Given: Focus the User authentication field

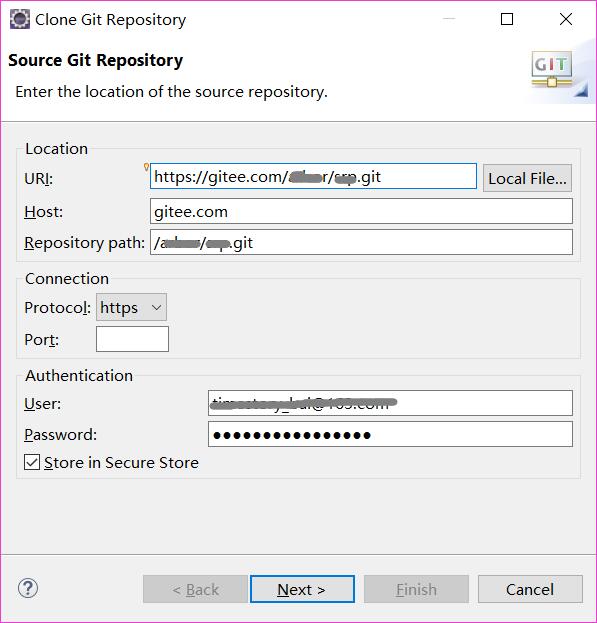Looking at the screenshot, I should click(390, 403).
